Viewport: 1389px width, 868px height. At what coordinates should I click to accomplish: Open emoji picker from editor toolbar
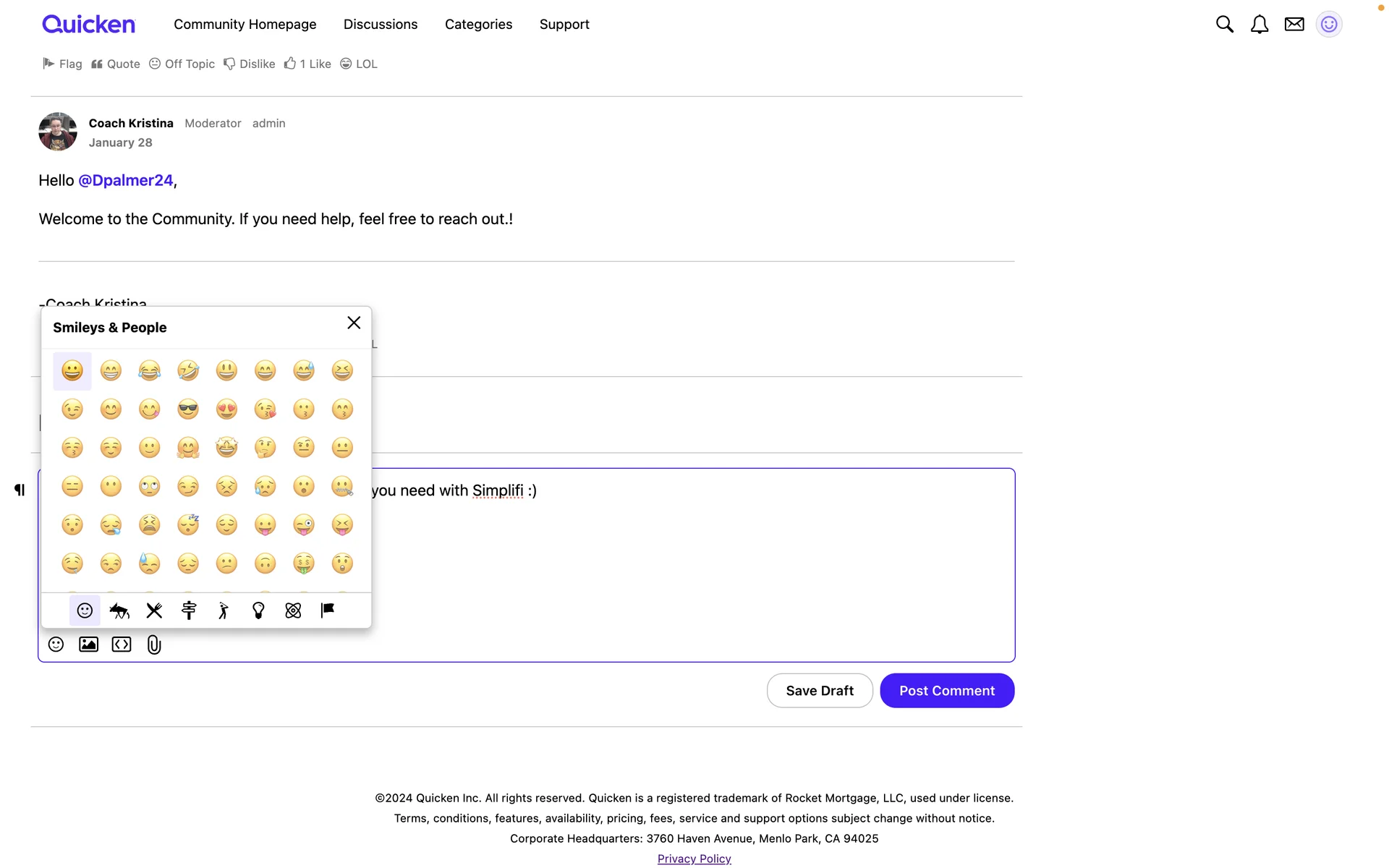(56, 644)
